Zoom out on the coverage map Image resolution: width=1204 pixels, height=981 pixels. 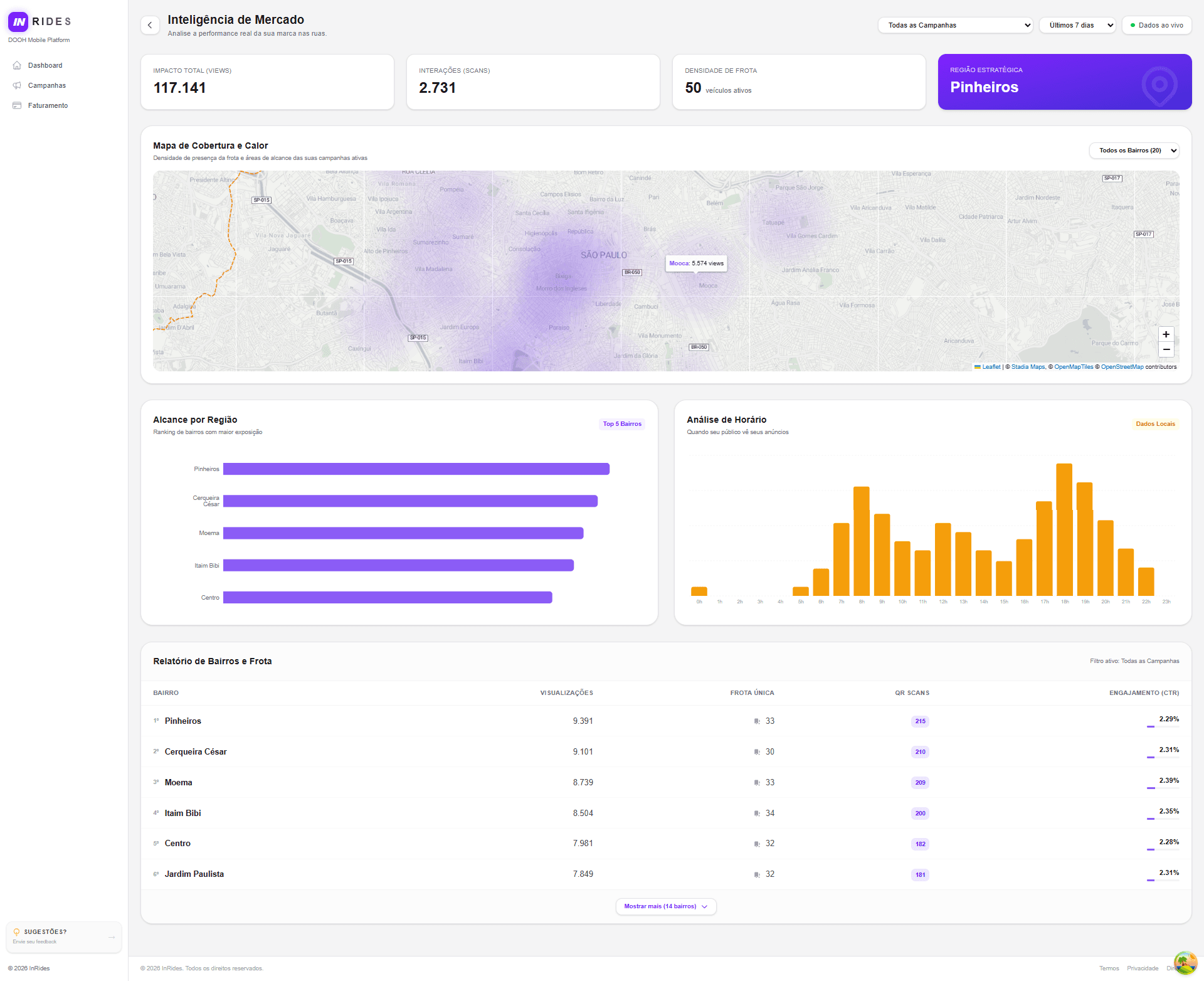[x=1166, y=349]
